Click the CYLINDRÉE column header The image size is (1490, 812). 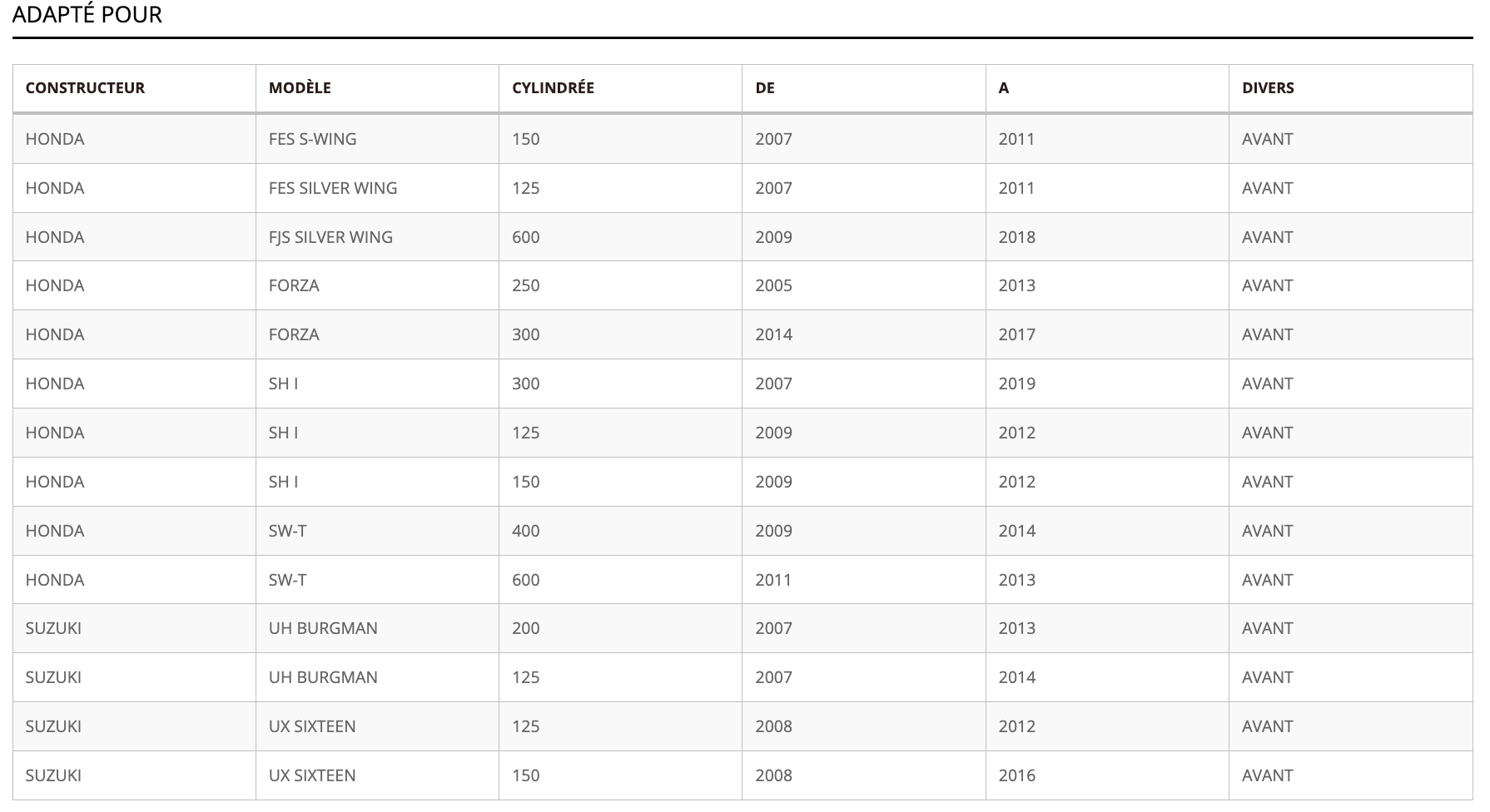[x=553, y=88]
